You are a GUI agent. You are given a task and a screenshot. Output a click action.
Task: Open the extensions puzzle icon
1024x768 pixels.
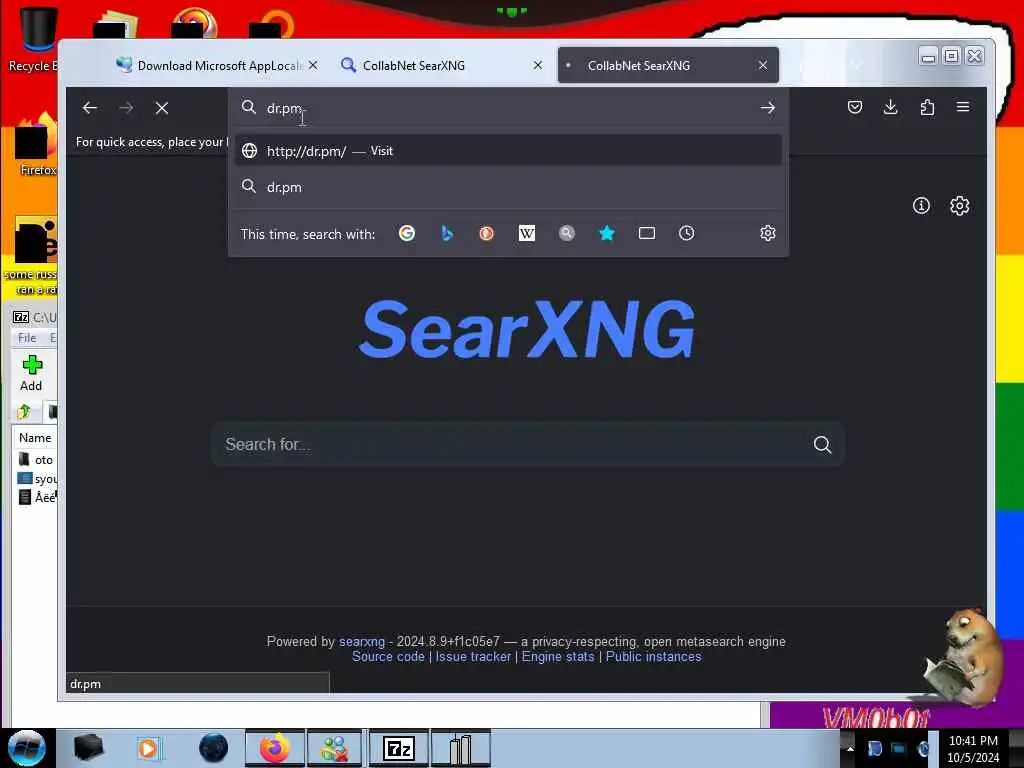(927, 107)
